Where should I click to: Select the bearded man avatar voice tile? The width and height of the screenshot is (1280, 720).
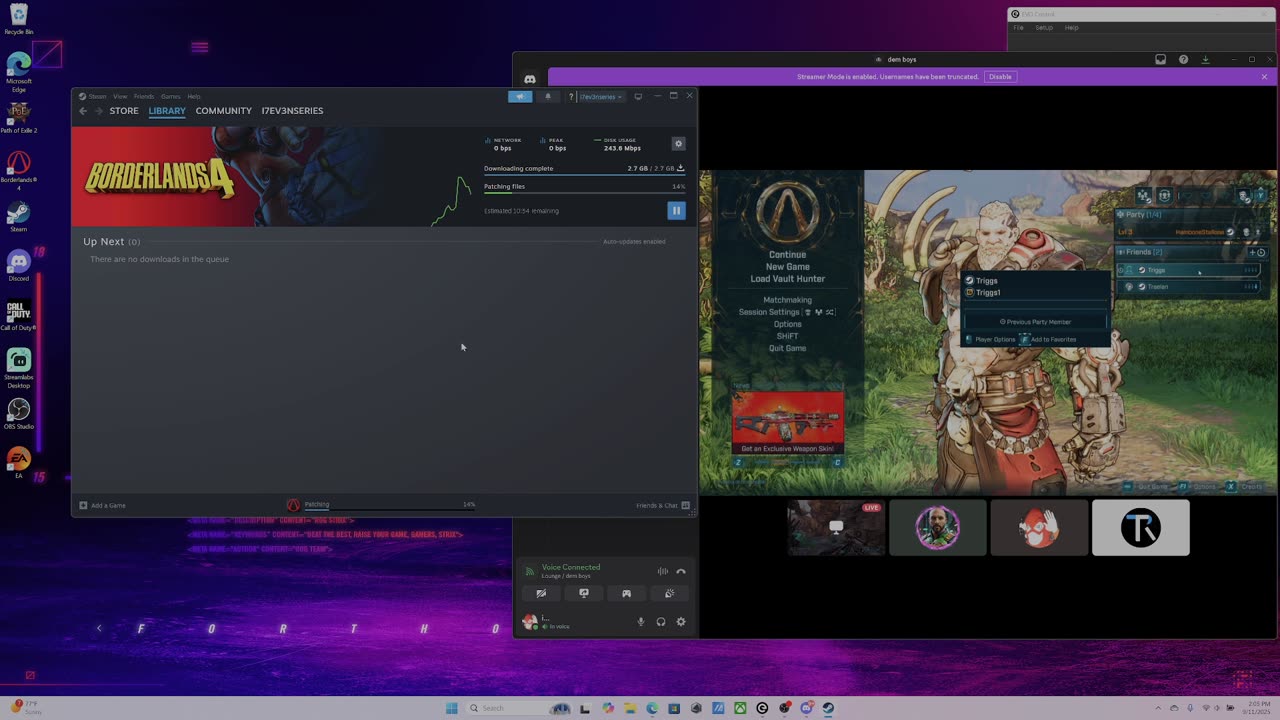click(938, 527)
